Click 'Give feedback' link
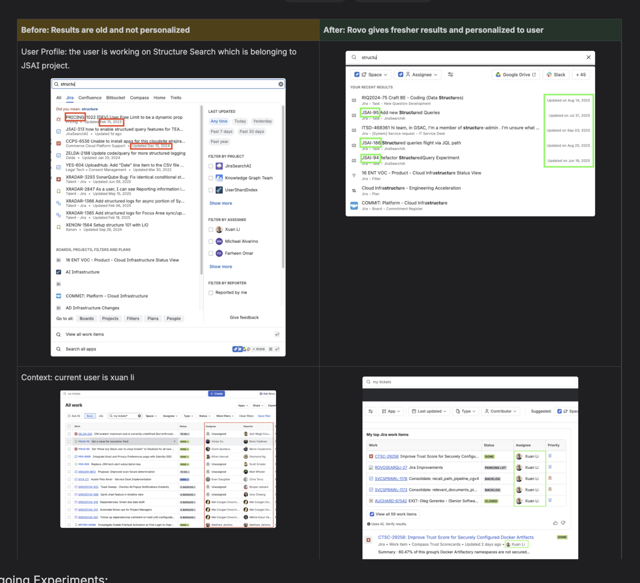Image resolution: width=640 pixels, height=583 pixels. coord(244,318)
